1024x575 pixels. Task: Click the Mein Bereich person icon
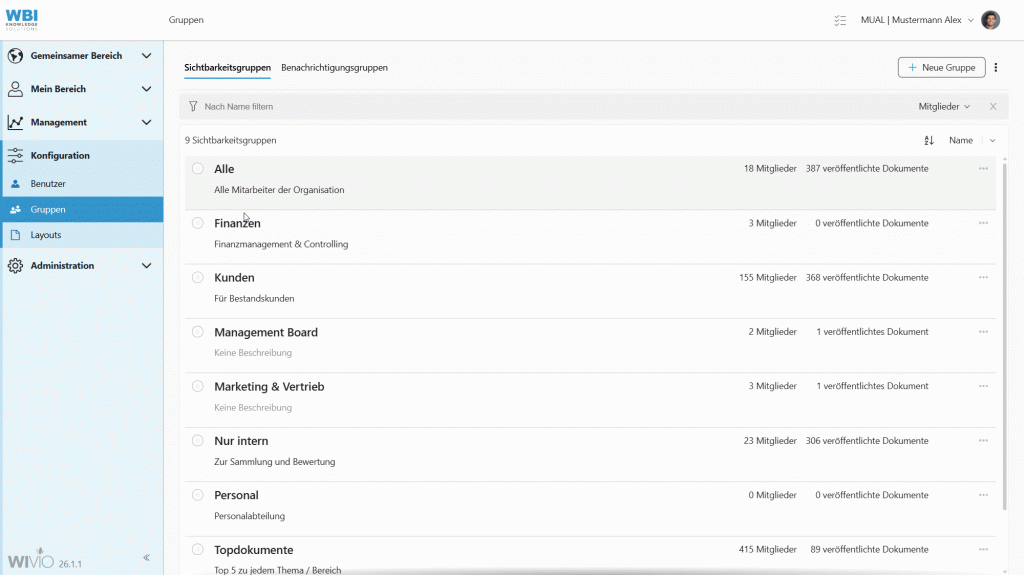[15, 89]
